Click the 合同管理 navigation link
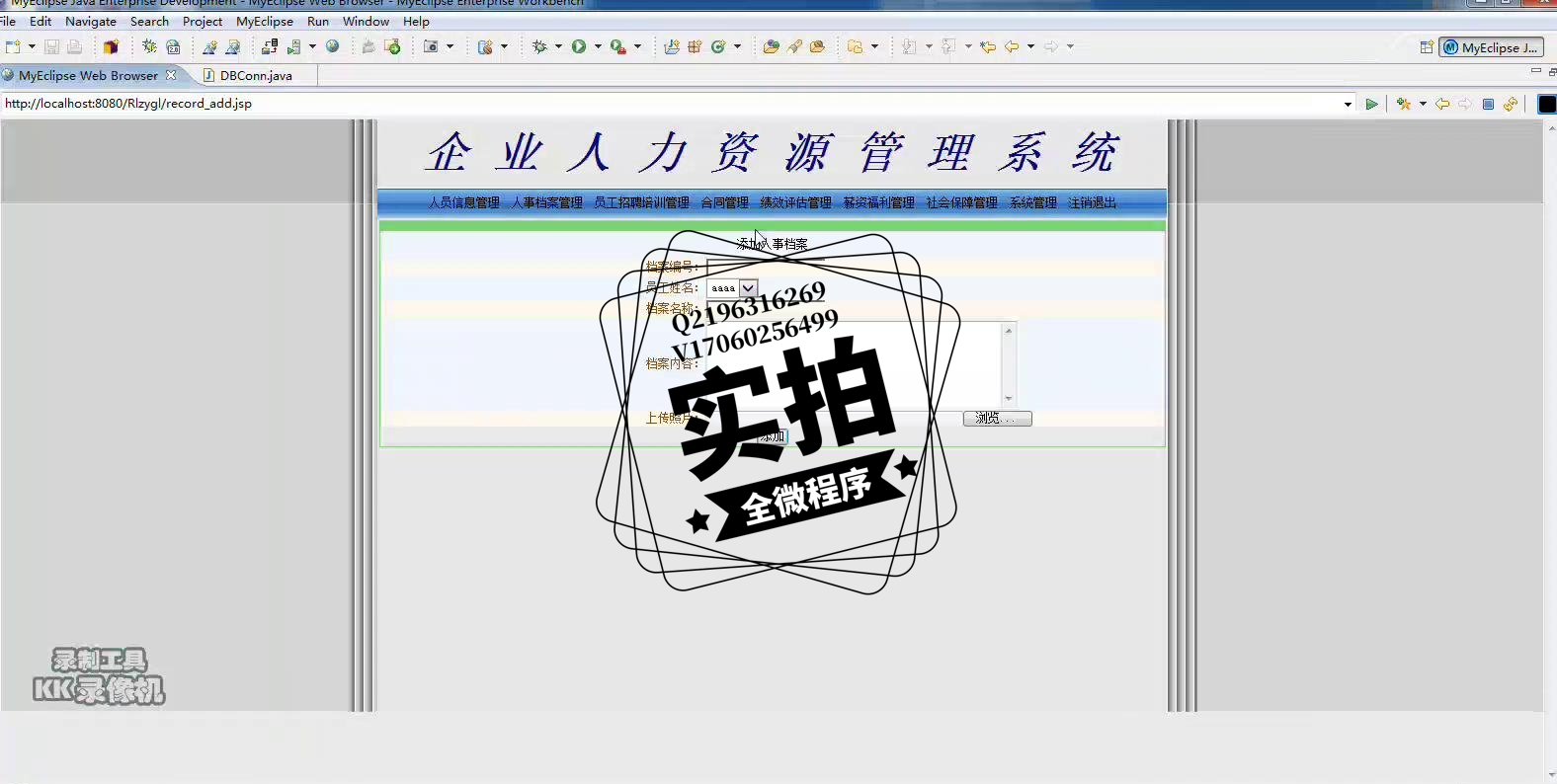Viewport: 1557px width, 784px height. pyautogui.click(x=724, y=202)
